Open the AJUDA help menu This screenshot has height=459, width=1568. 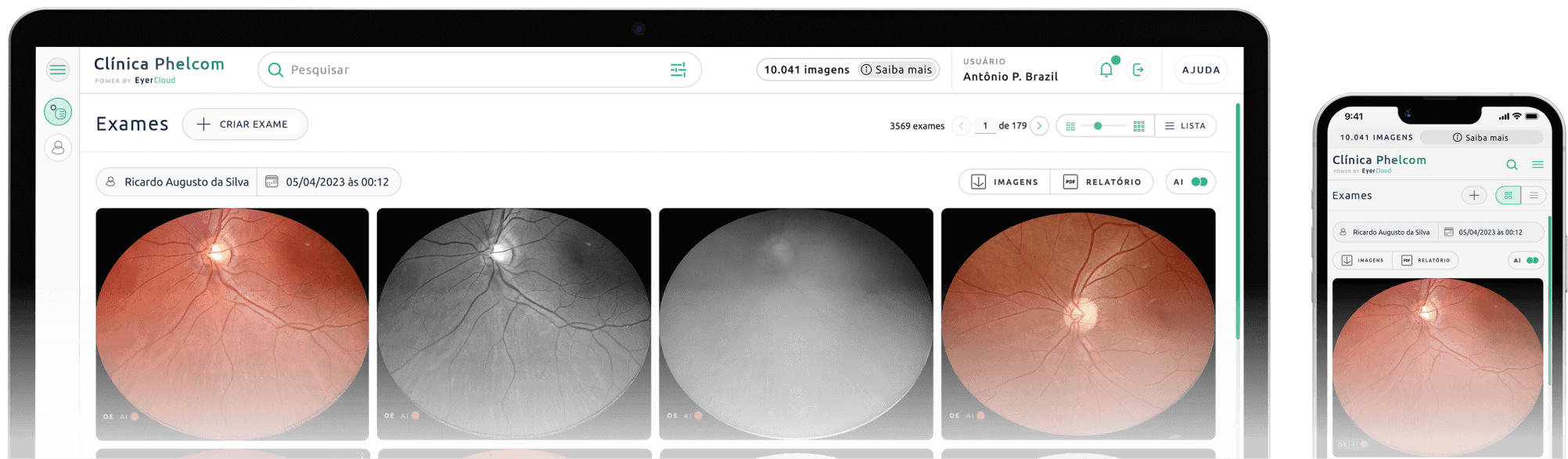1200,70
